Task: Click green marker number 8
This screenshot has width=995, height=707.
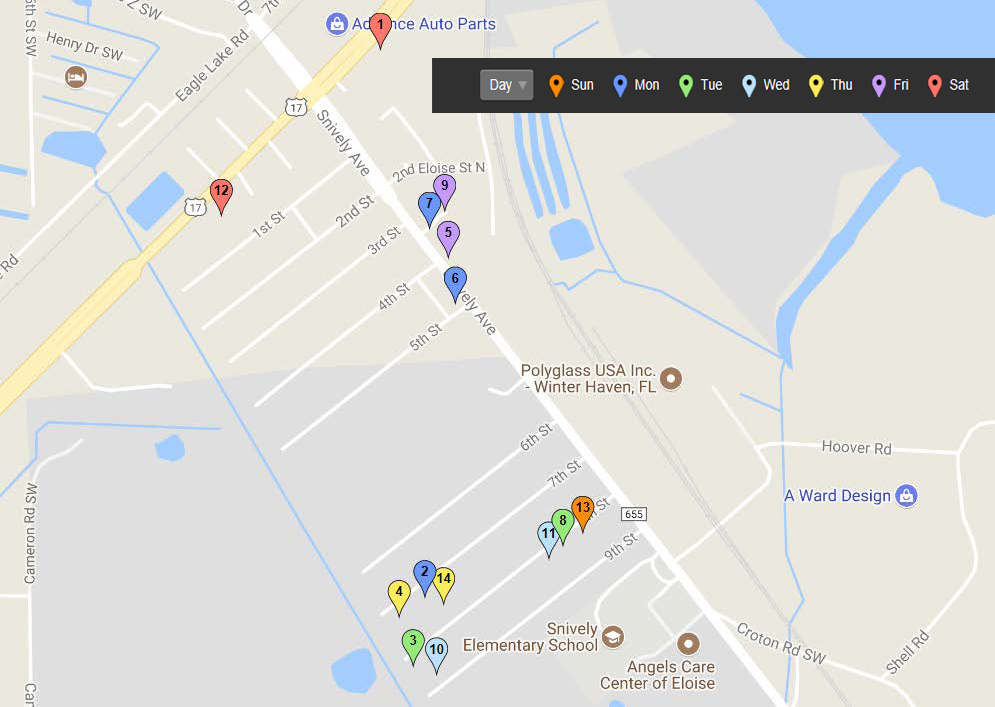Action: tap(562, 524)
